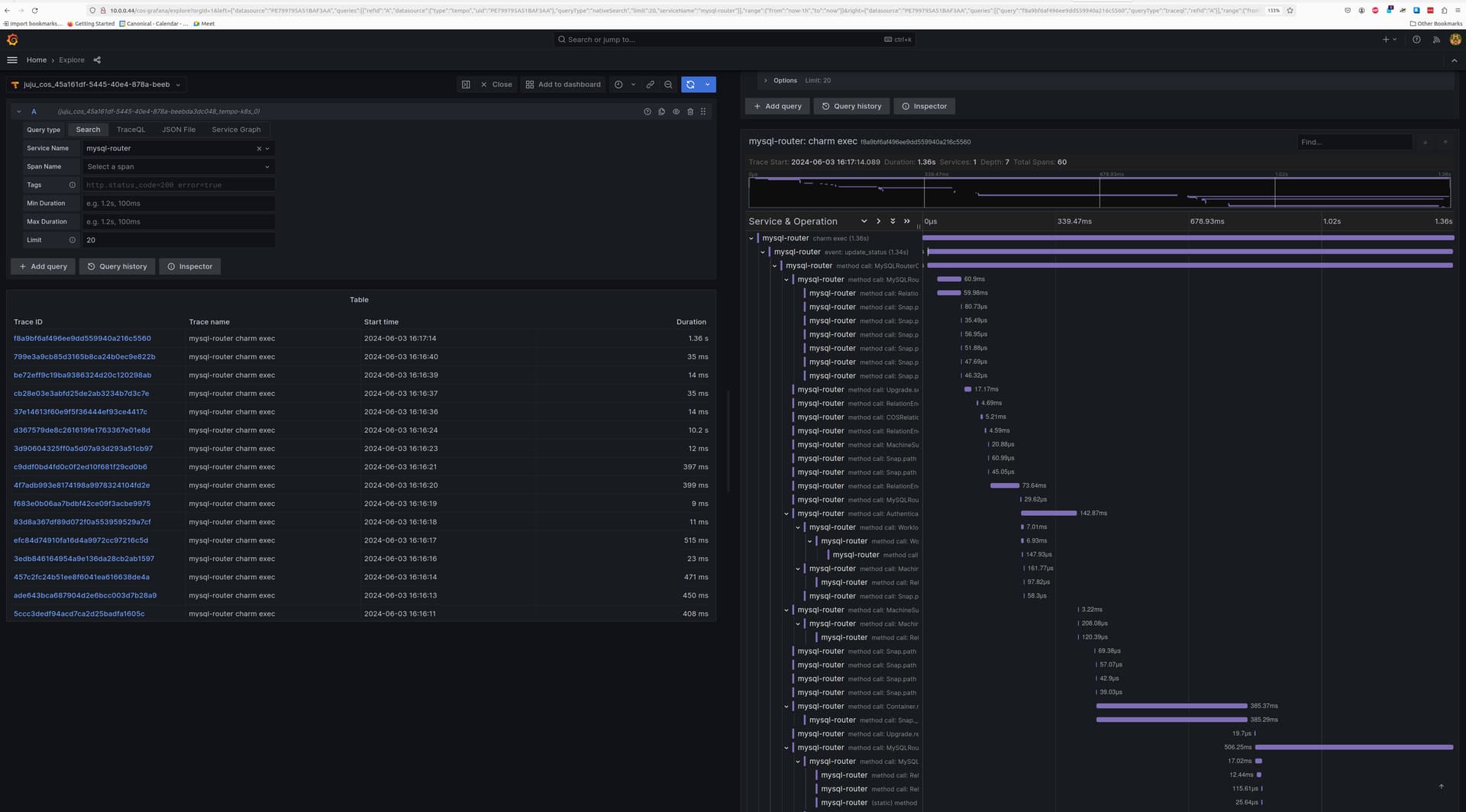Zoom out the time range

point(668,85)
